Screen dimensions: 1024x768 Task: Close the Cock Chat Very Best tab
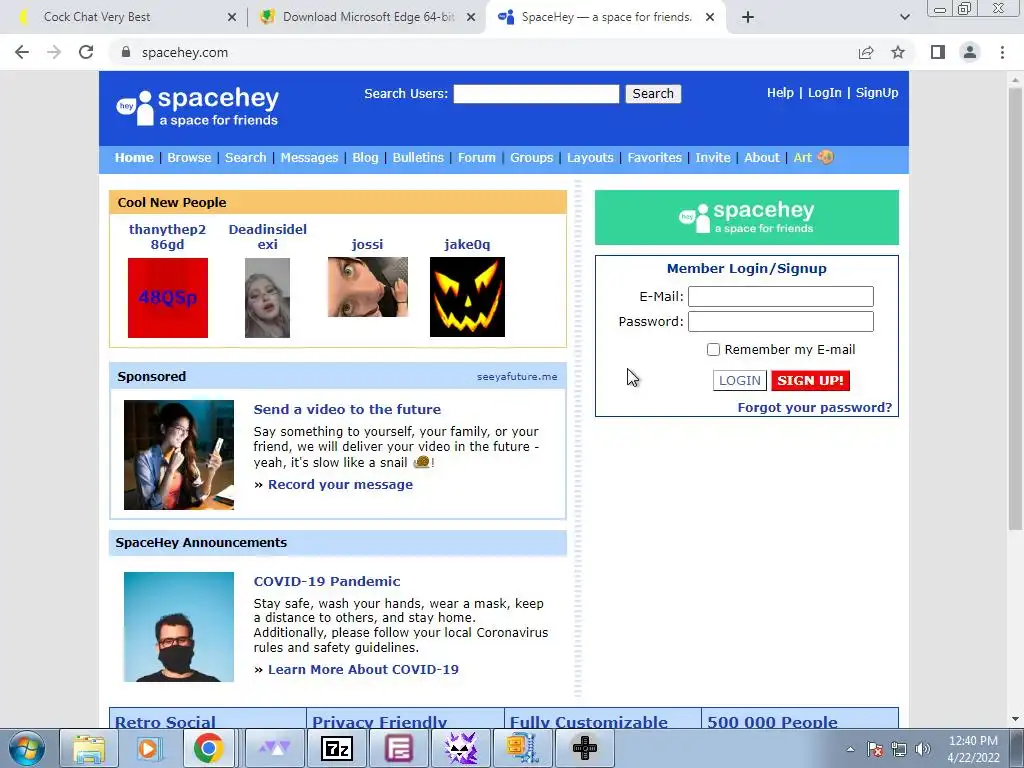pyautogui.click(x=232, y=18)
